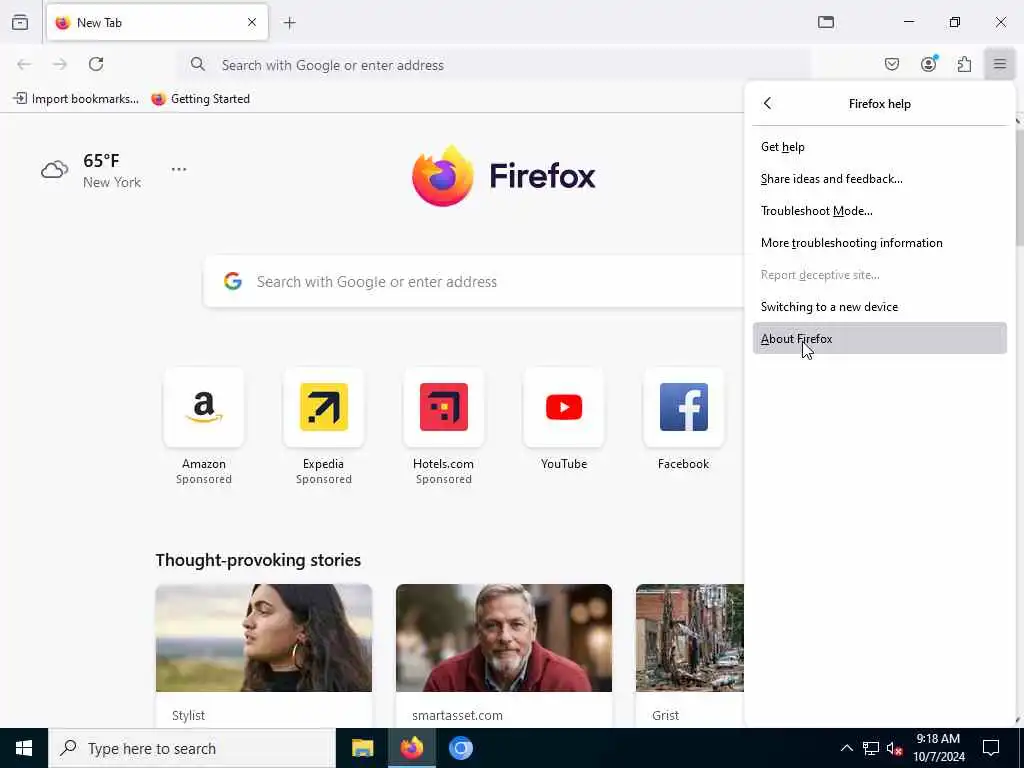The height and width of the screenshot is (768, 1024).
Task: Open the Grist story thumbnail
Action: pyautogui.click(x=690, y=638)
